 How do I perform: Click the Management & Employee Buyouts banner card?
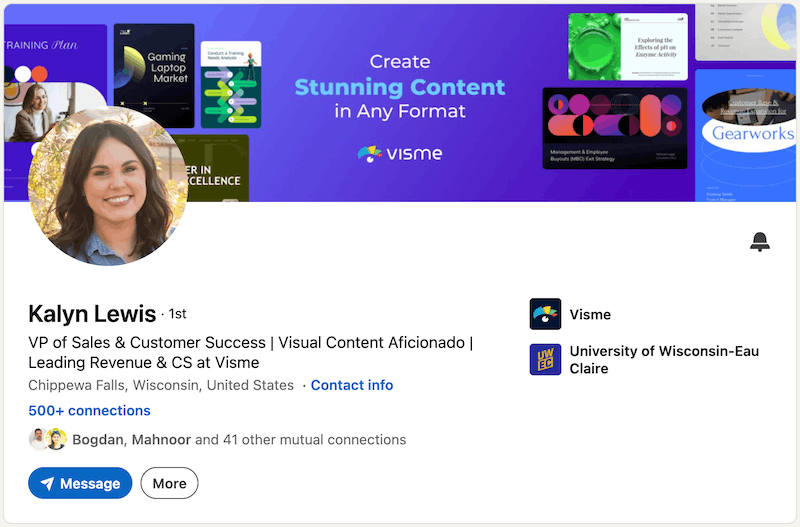[615, 128]
